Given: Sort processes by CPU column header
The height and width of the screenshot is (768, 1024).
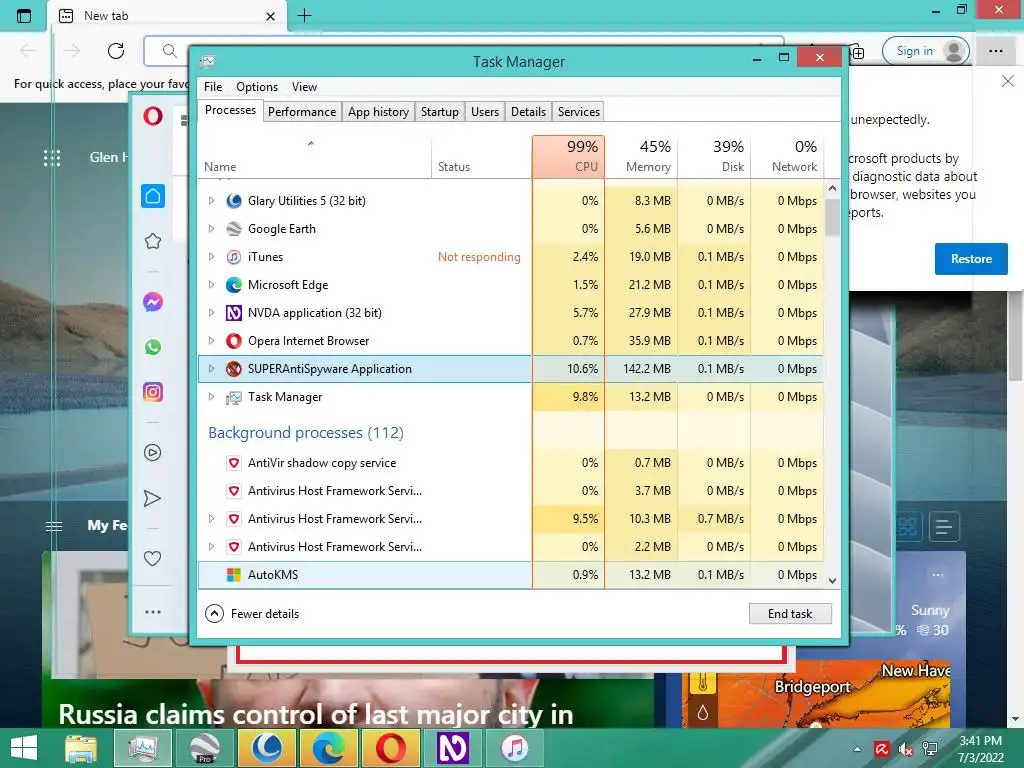Looking at the screenshot, I should (x=568, y=156).
